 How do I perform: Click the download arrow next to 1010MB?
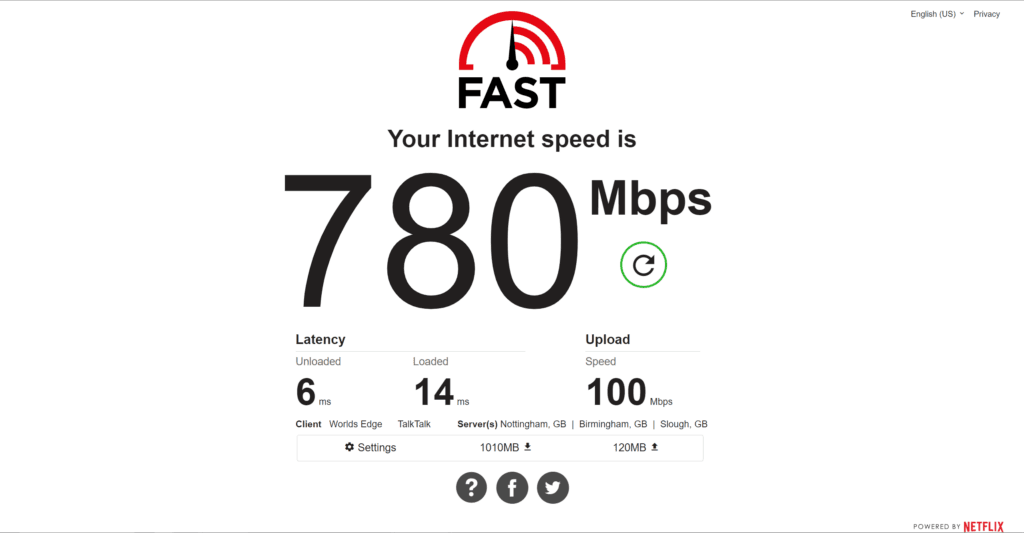tap(528, 447)
